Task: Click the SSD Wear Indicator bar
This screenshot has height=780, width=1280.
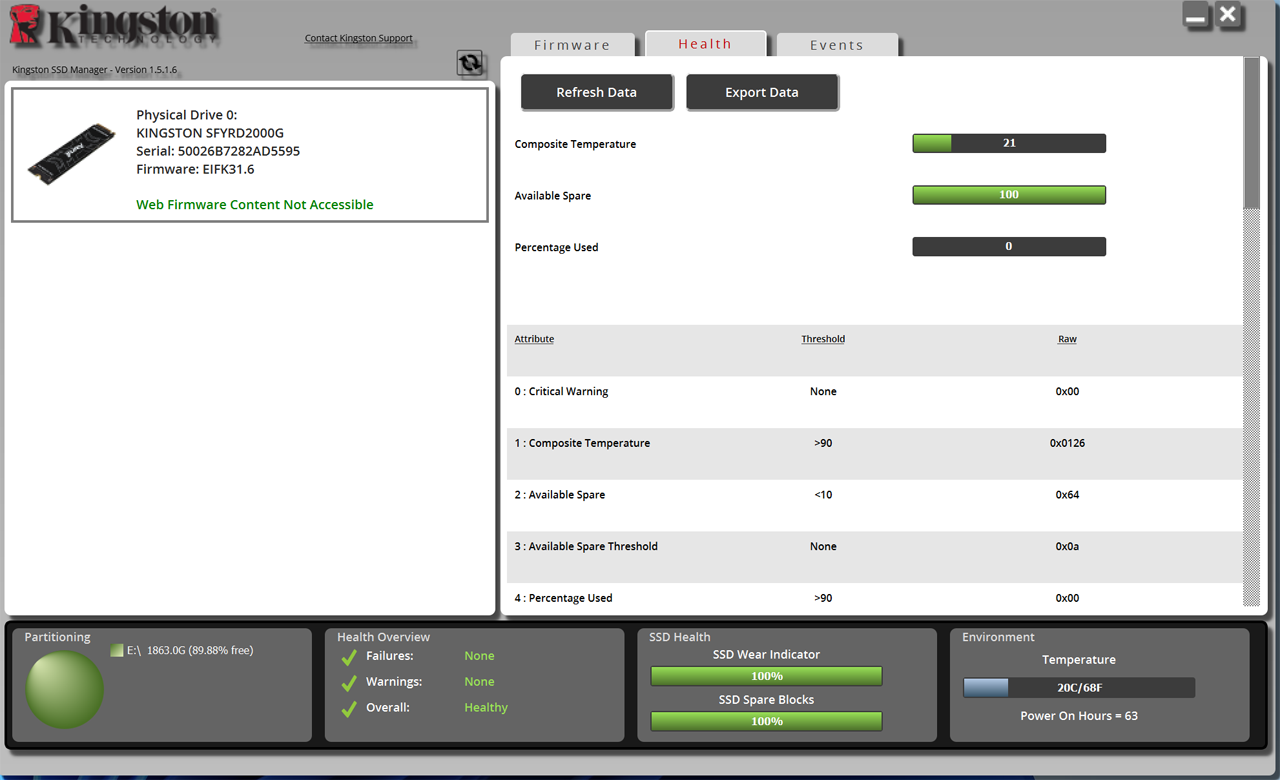Action: click(766, 676)
